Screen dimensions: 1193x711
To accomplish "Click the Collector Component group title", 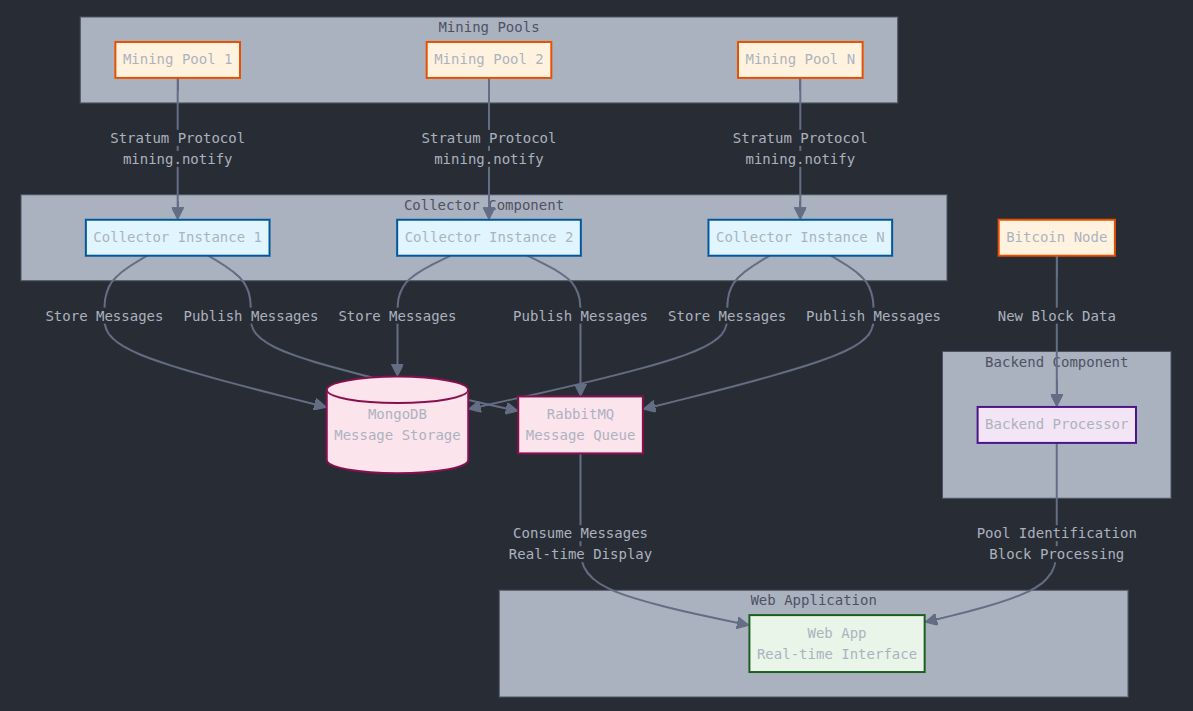I will pyautogui.click(x=483, y=206).
